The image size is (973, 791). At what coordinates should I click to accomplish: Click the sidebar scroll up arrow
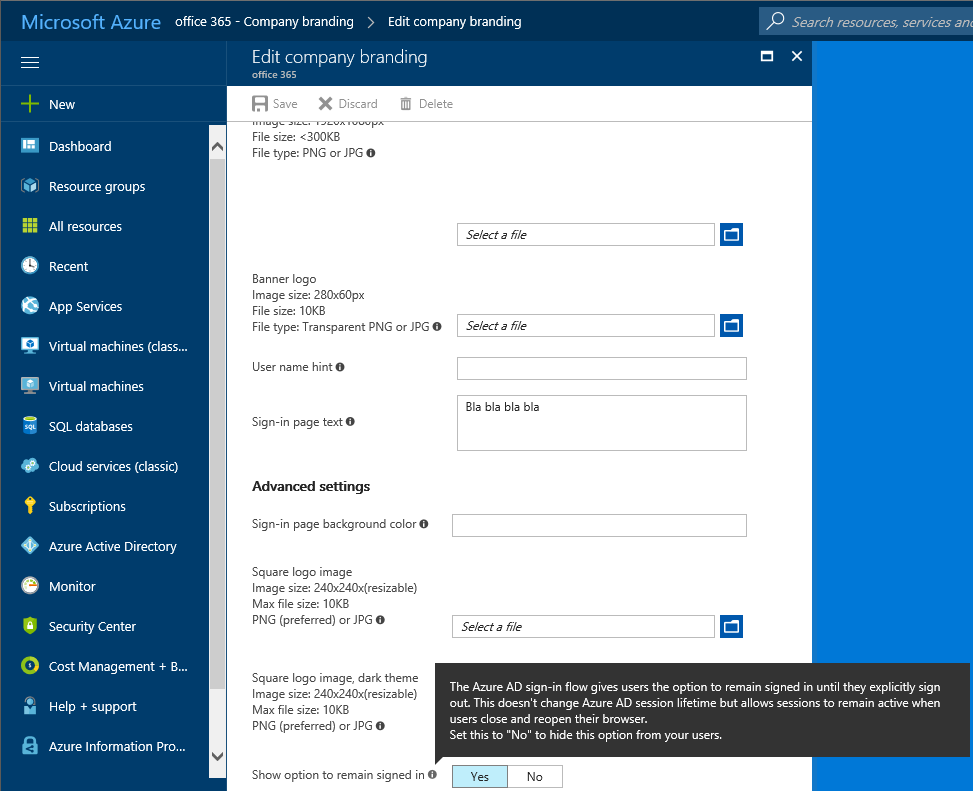pos(217,146)
